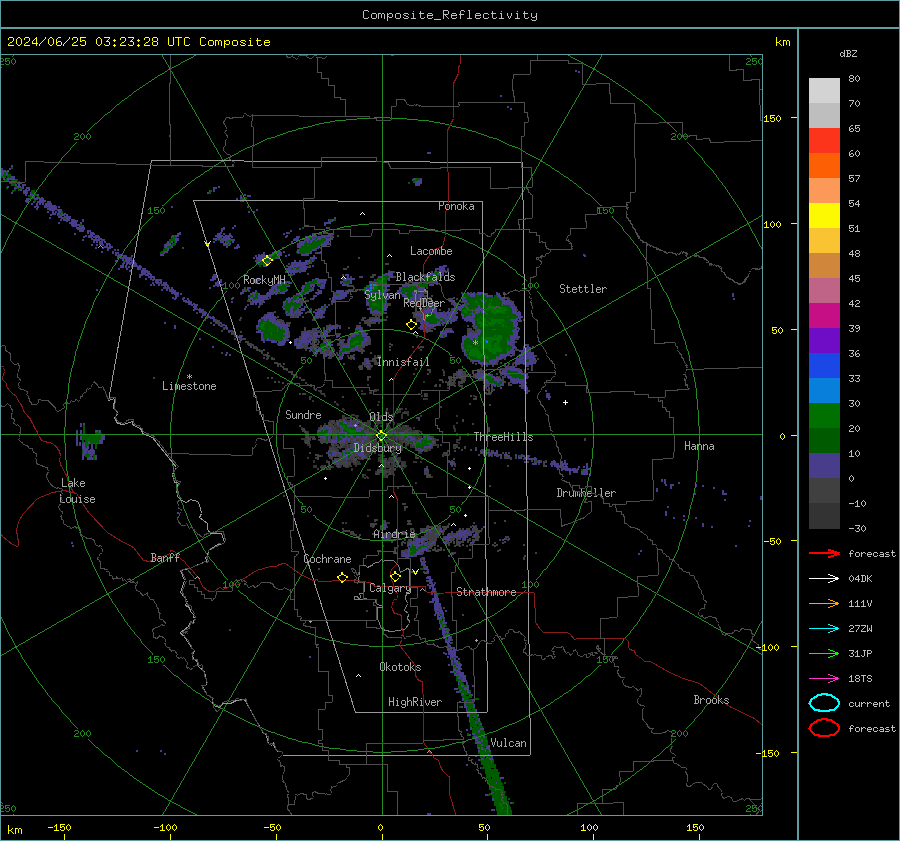900x841 pixels.
Task: Click the yellow diamond marker near RedDeer
Action: click(411, 325)
